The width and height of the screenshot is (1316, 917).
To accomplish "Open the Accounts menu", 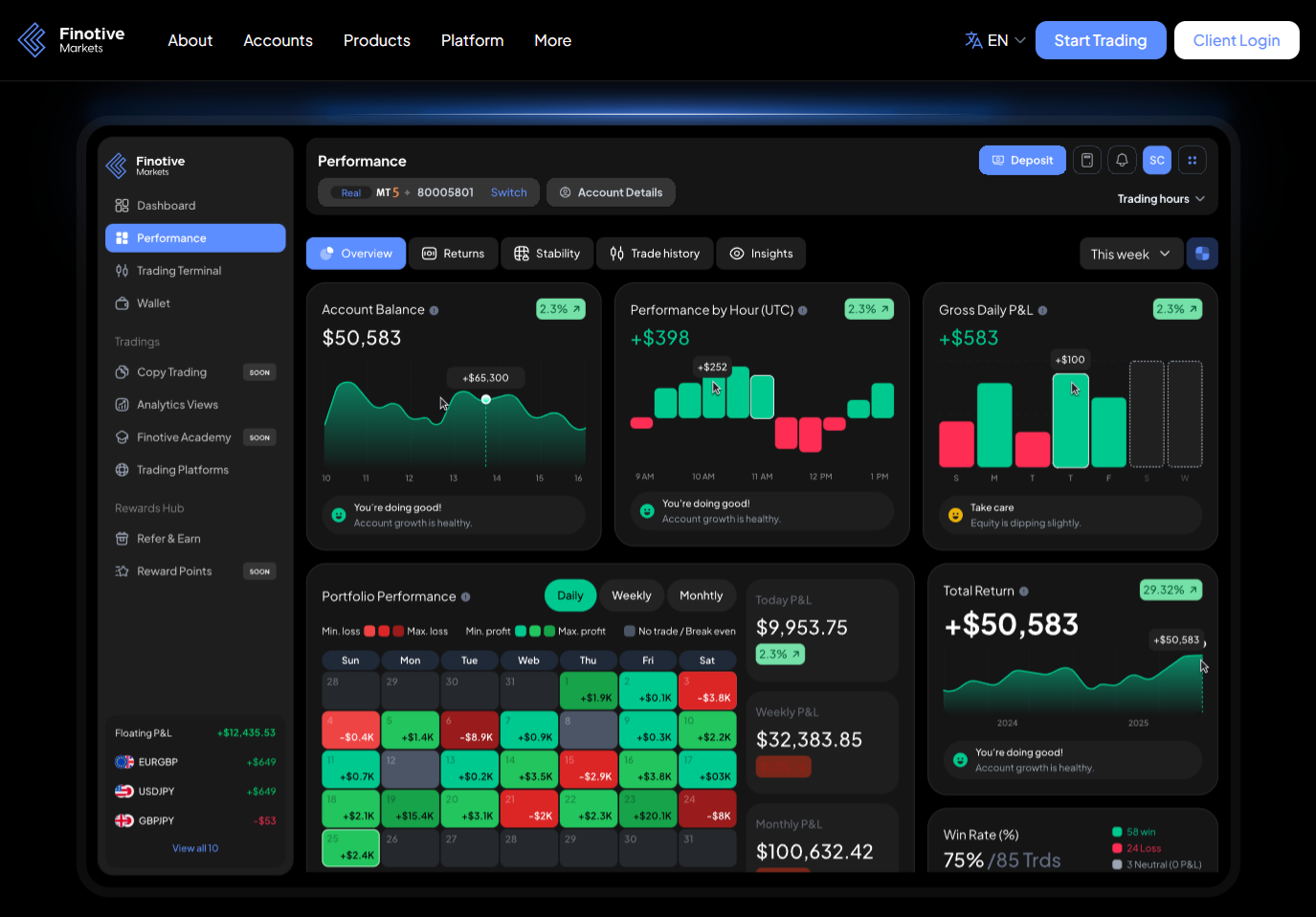I will point(278,40).
